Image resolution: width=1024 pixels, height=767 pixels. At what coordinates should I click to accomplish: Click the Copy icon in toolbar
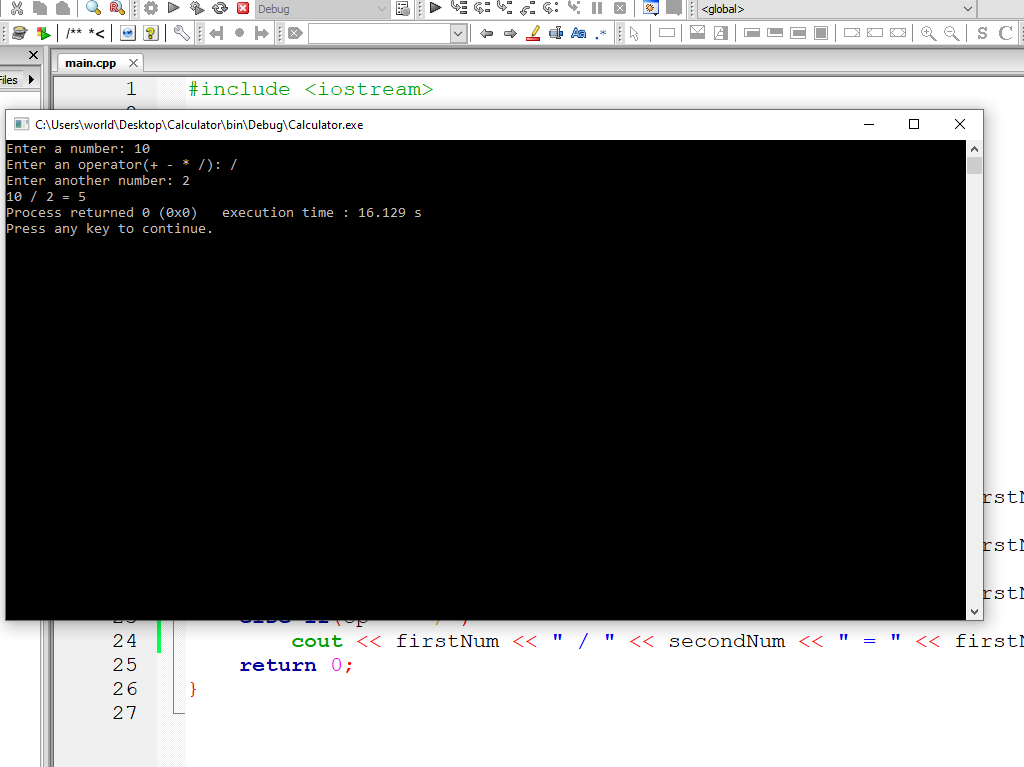[40, 8]
